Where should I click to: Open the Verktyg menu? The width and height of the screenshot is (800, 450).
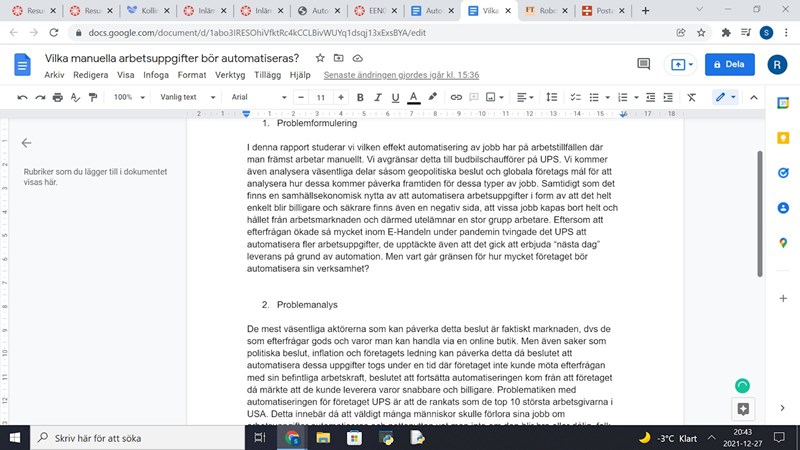click(230, 75)
